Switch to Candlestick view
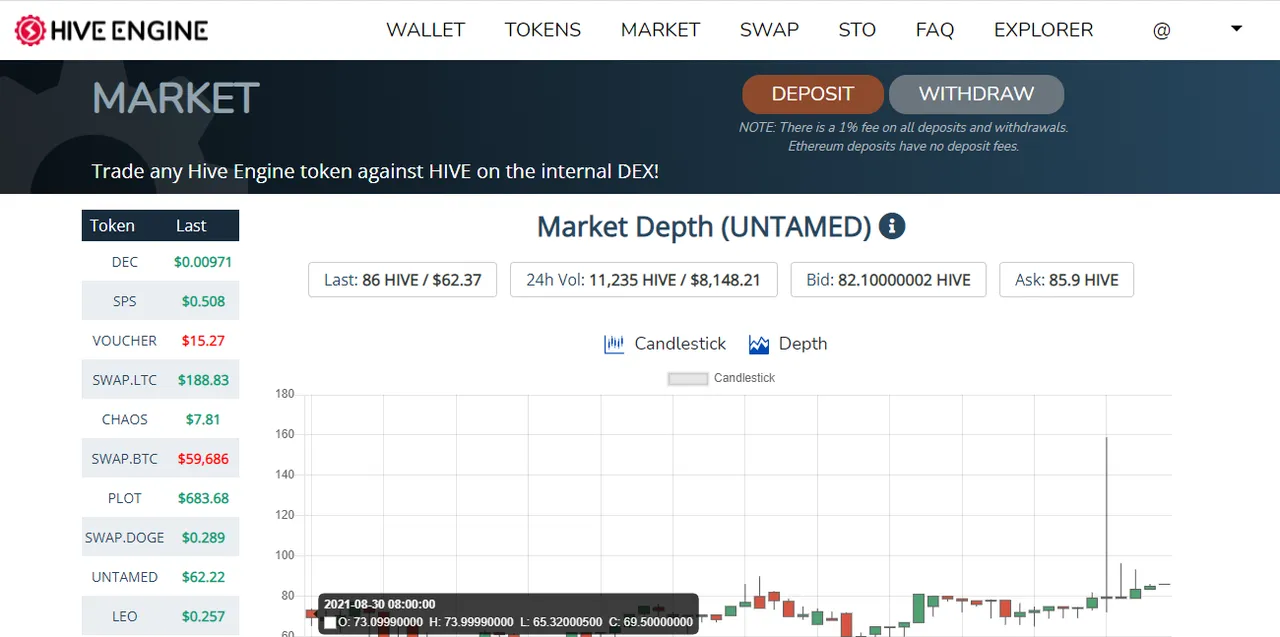 pyautogui.click(x=680, y=344)
